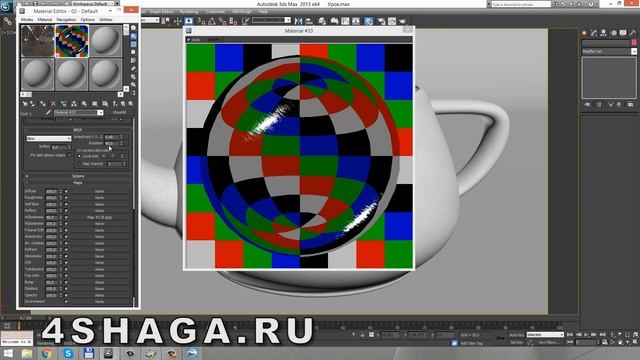Select the Map channel radio button
Image resolution: width=640 pixels, height=360 pixels.
click(80, 164)
